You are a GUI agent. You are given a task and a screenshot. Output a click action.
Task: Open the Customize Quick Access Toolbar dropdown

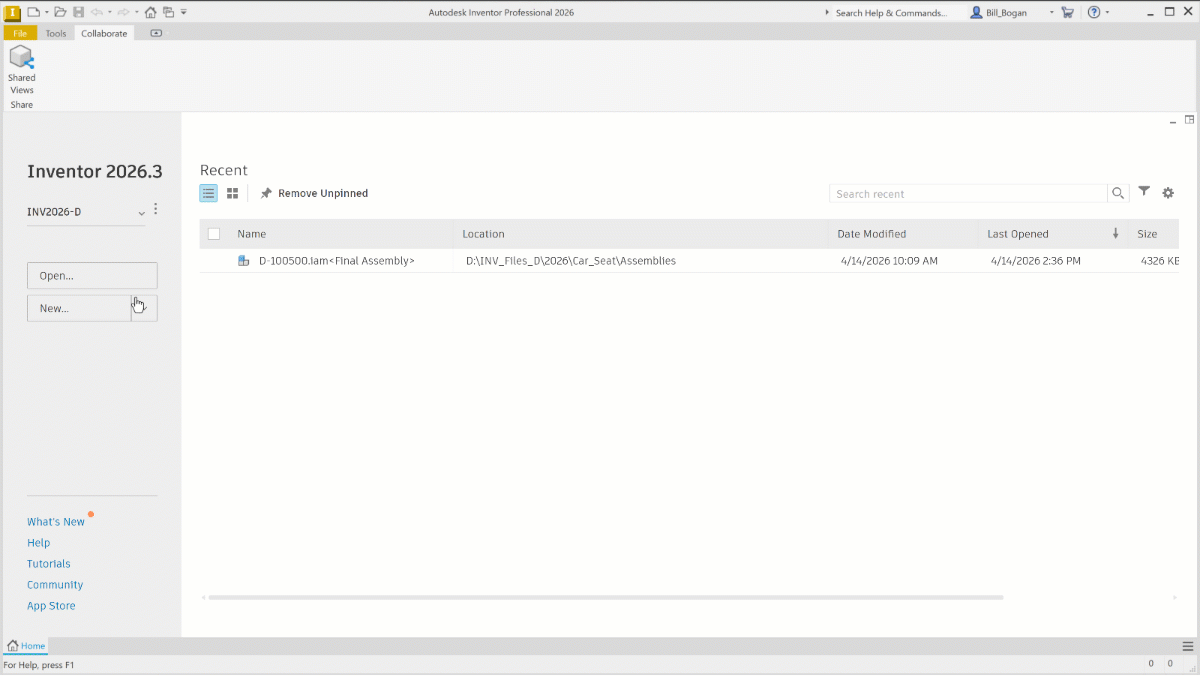tap(184, 13)
